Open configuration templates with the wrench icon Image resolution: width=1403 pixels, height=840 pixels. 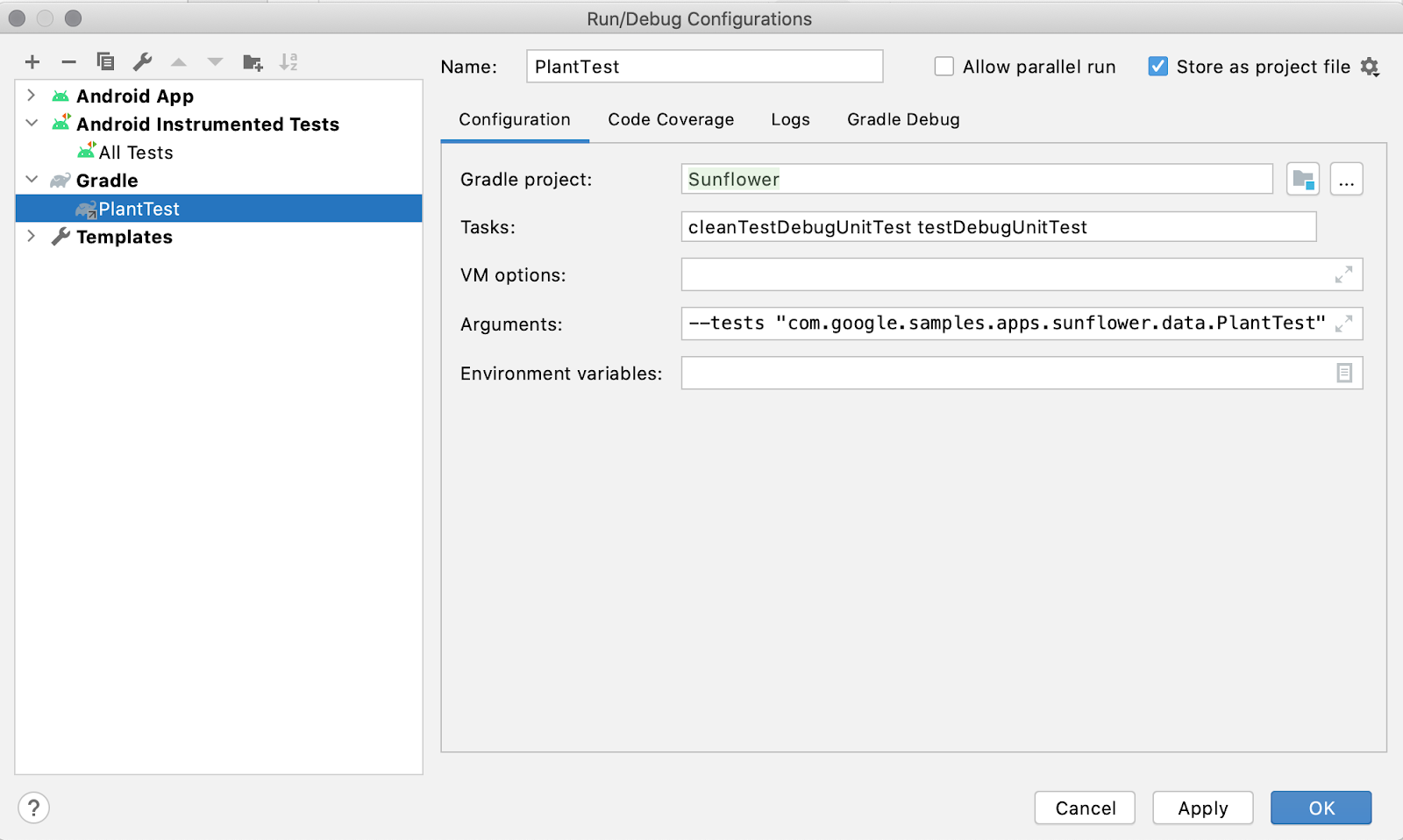tap(141, 61)
